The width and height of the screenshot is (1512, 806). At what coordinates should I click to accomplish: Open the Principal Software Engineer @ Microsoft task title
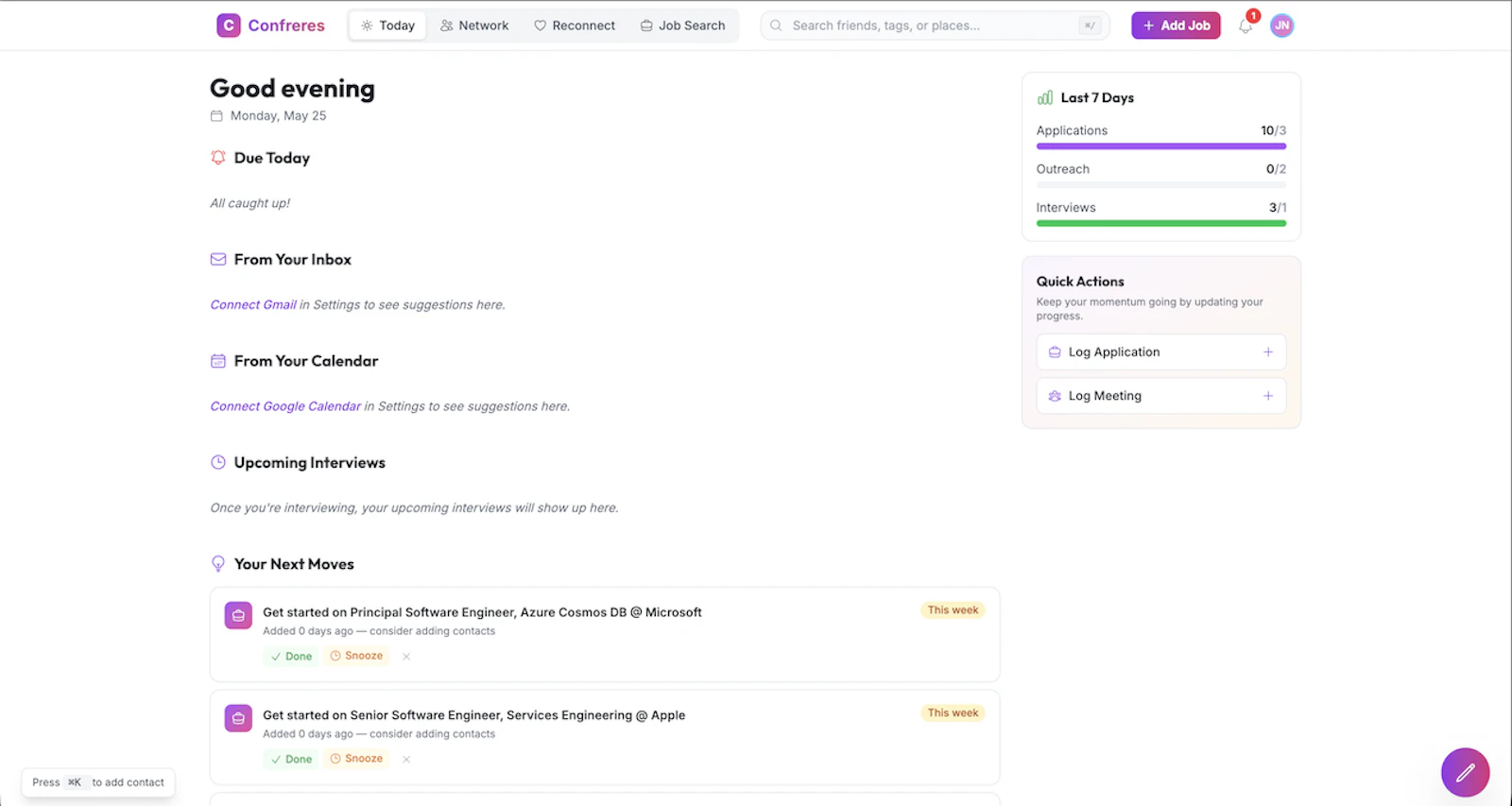(x=482, y=612)
